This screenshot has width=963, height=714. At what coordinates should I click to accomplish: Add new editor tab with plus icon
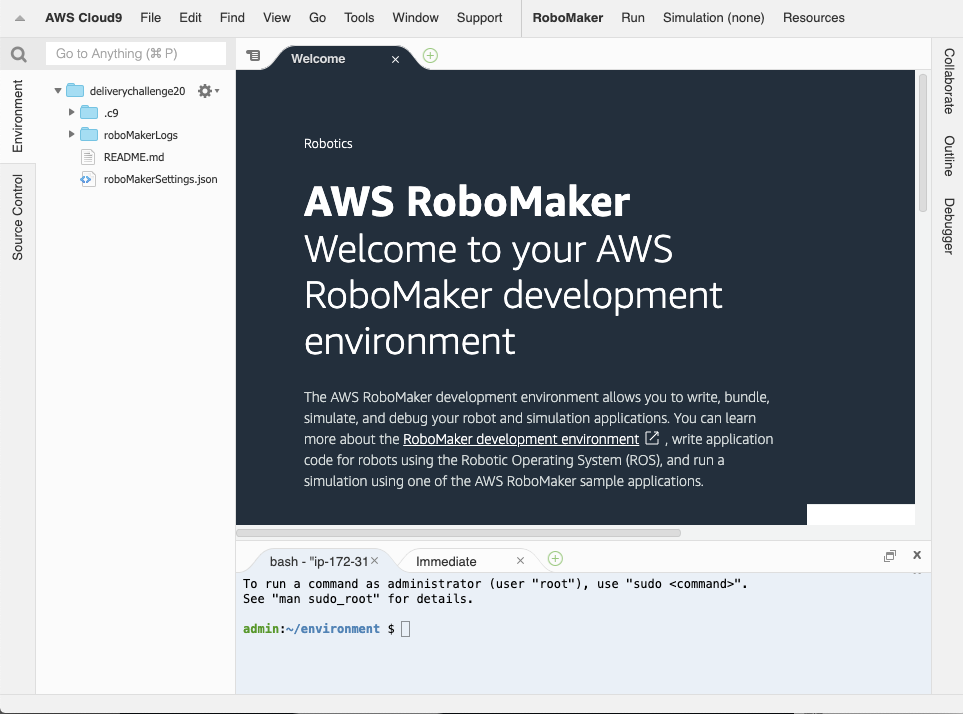click(431, 56)
